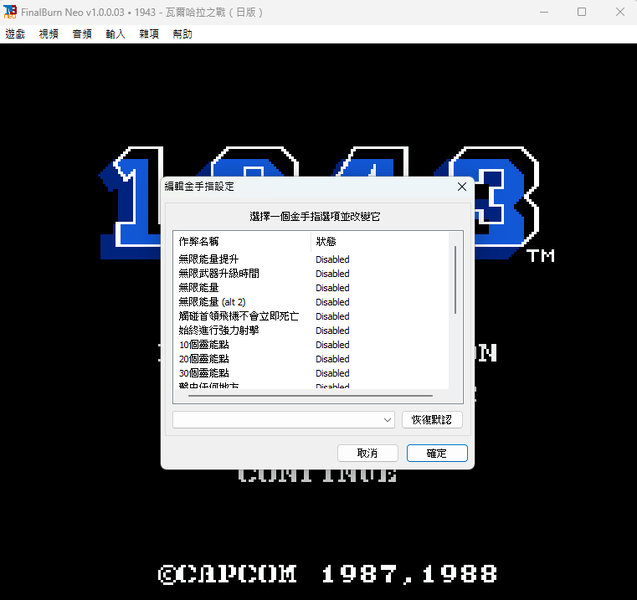This screenshot has width=637, height=600.
Task: Select the 無限能量提升 cheat row
Action: 312,259
